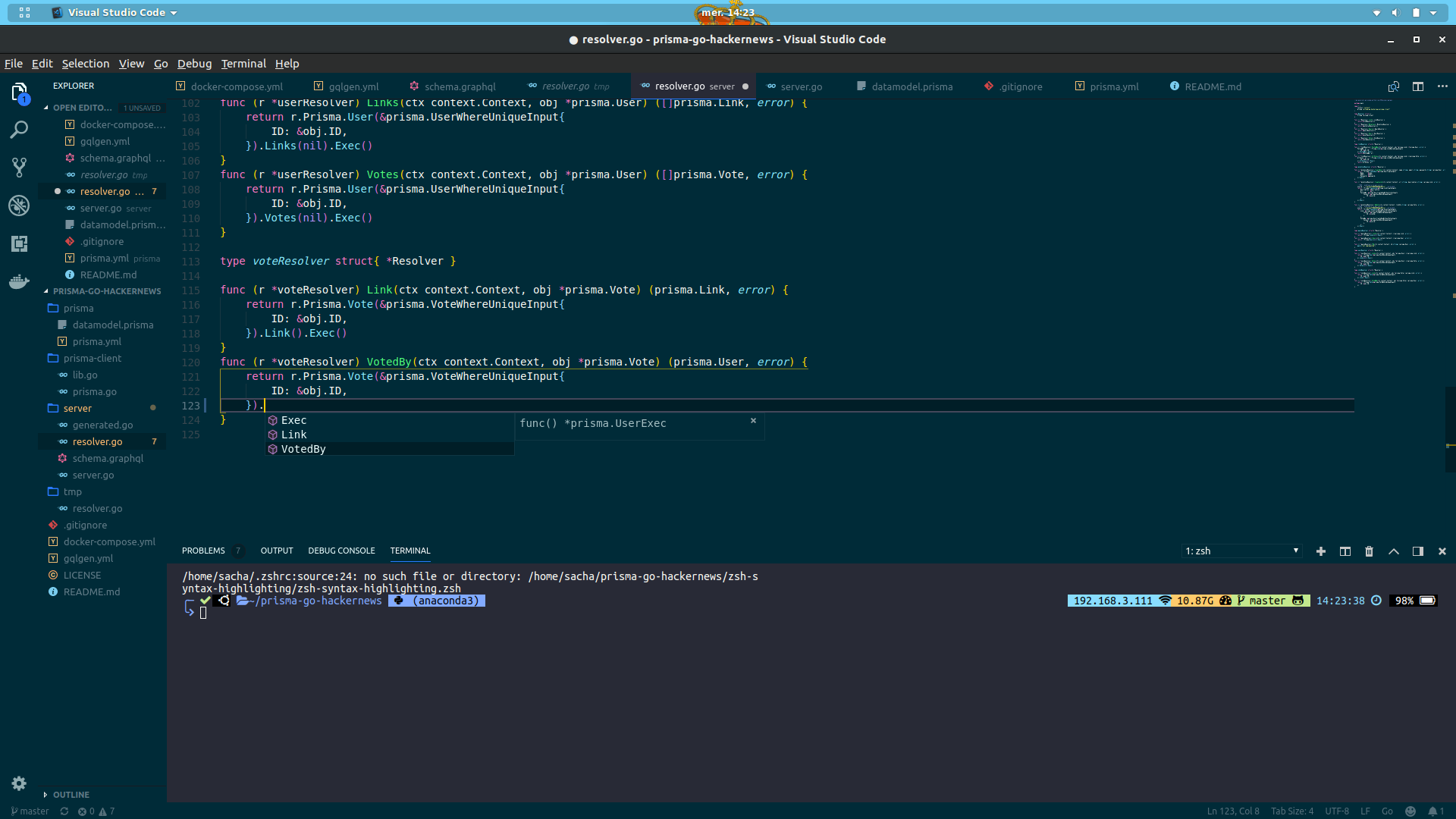The image size is (1456, 819).
Task: Open Visual Studio Code app menu dropdown
Action: tap(115, 13)
